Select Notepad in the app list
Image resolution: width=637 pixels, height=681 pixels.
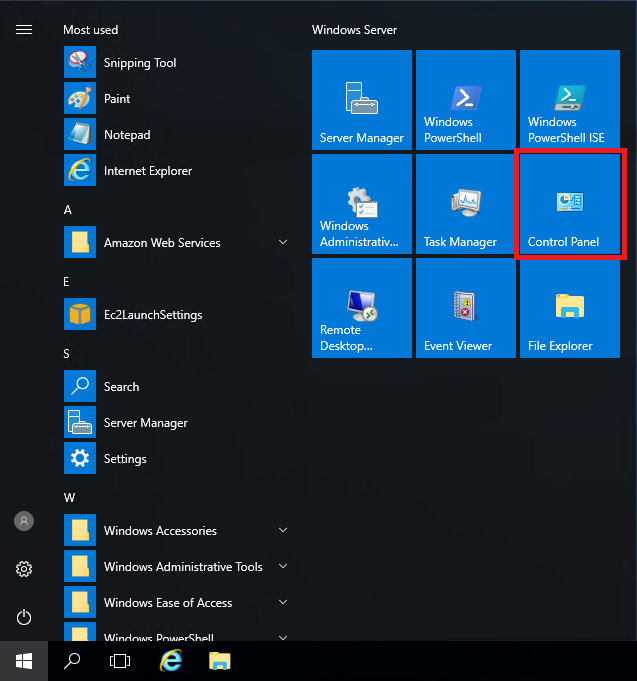(127, 135)
